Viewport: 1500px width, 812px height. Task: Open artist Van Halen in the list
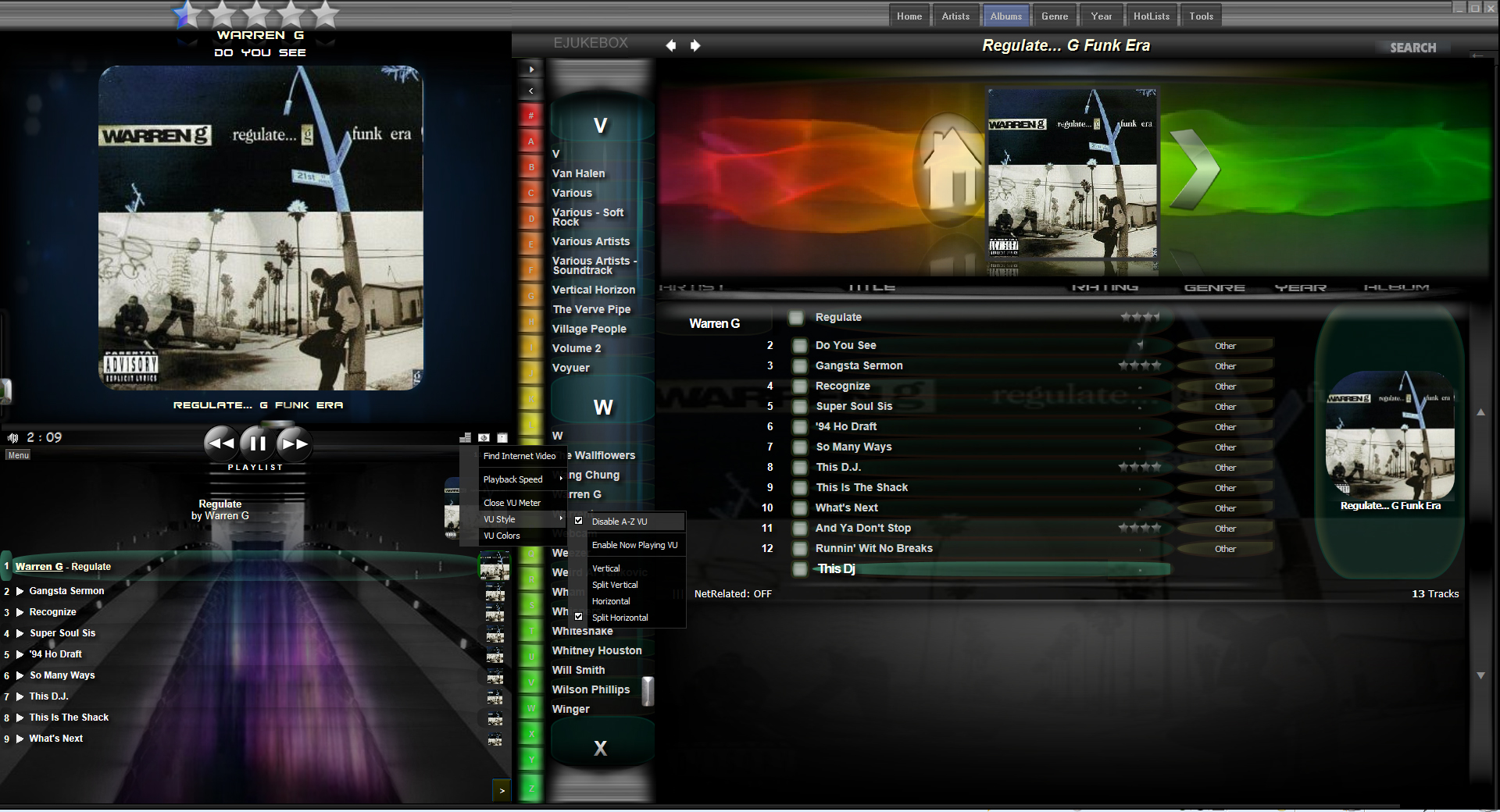tap(578, 173)
